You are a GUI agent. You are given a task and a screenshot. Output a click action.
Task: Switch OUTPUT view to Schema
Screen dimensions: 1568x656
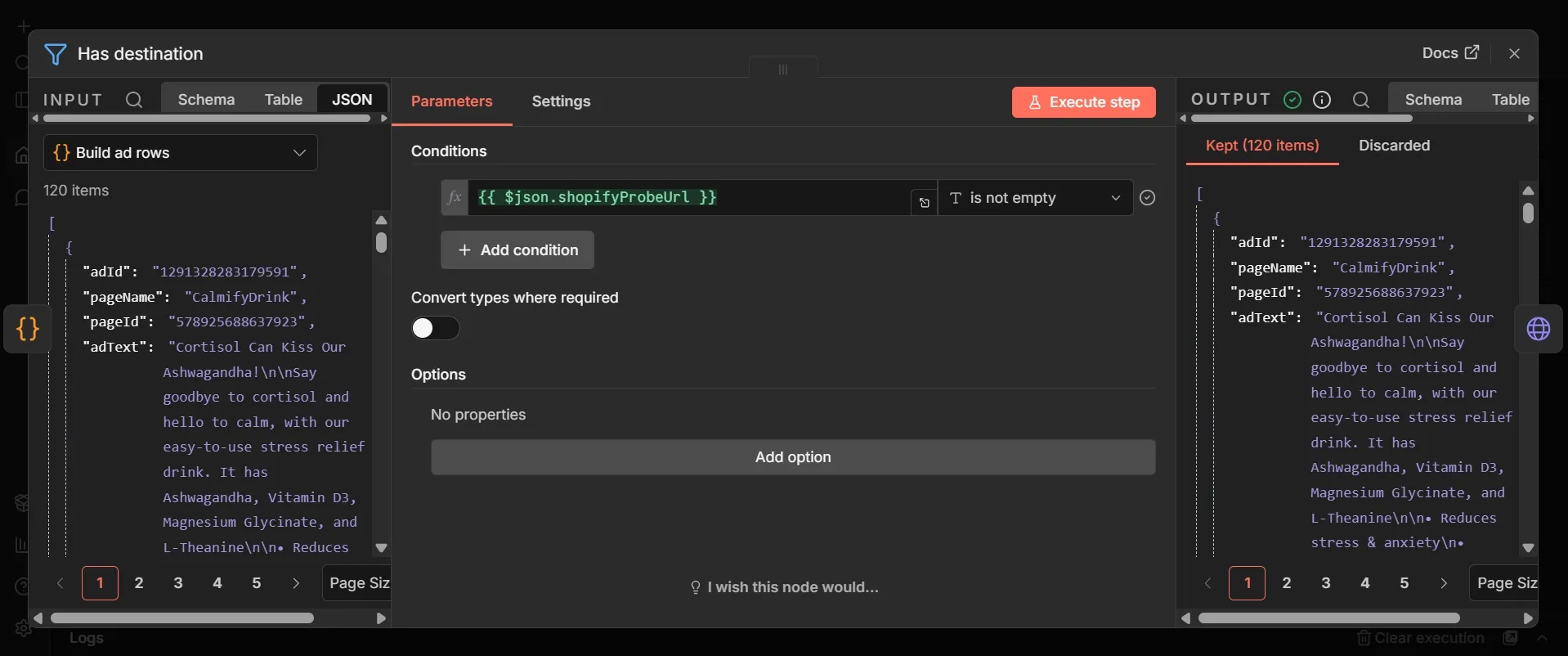pyautogui.click(x=1433, y=100)
